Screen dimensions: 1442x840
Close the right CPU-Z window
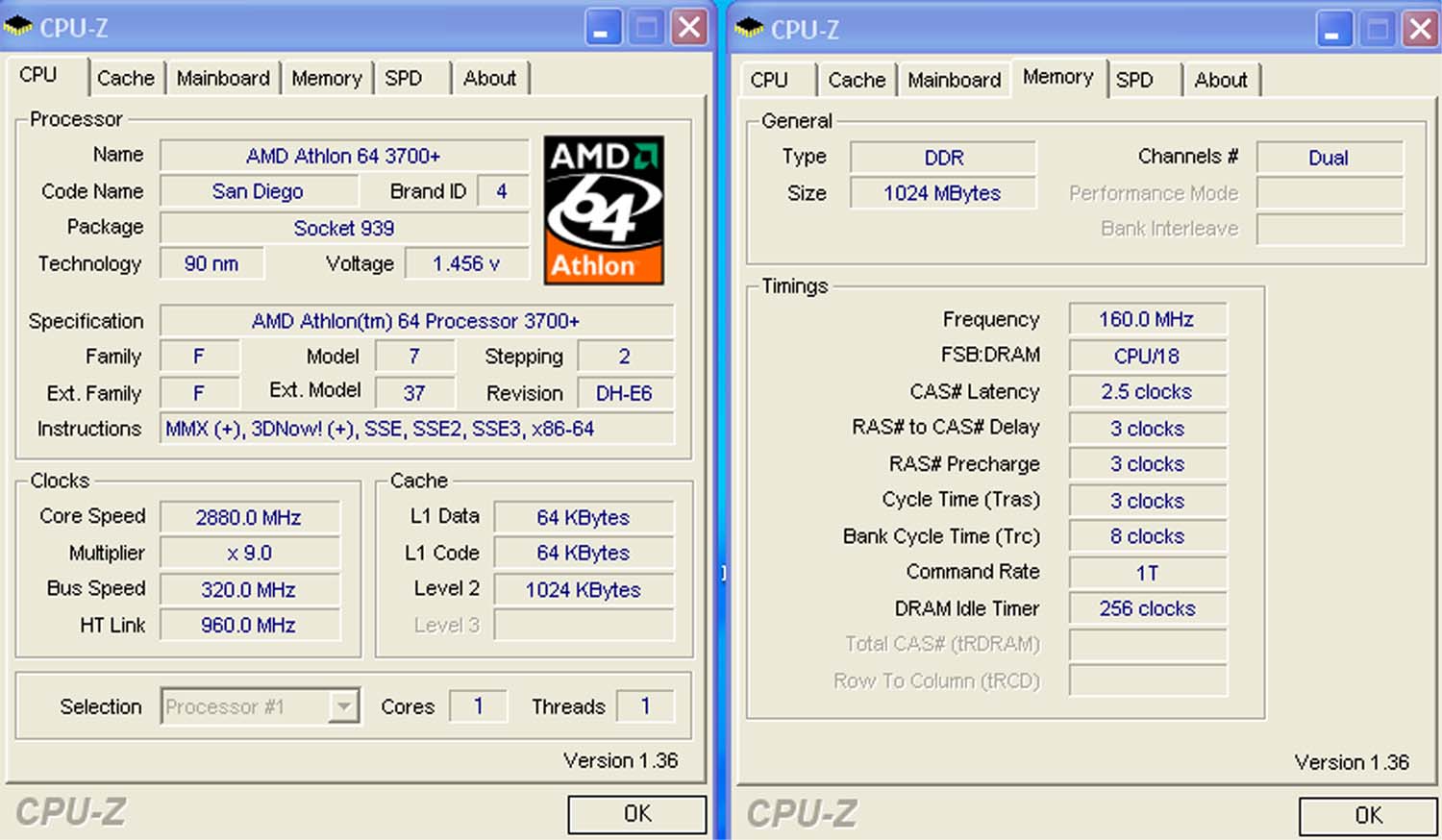pos(1421,29)
